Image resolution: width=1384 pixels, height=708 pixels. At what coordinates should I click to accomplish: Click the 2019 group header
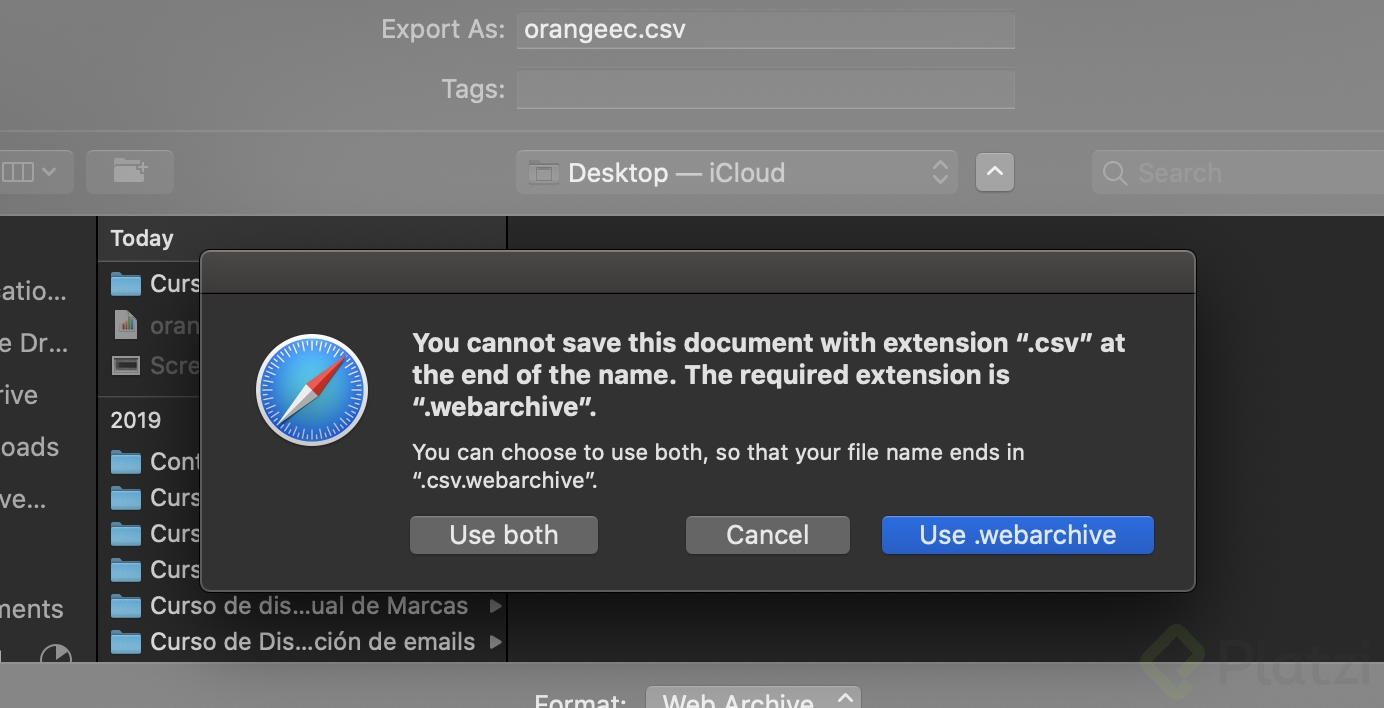pyautogui.click(x=136, y=420)
